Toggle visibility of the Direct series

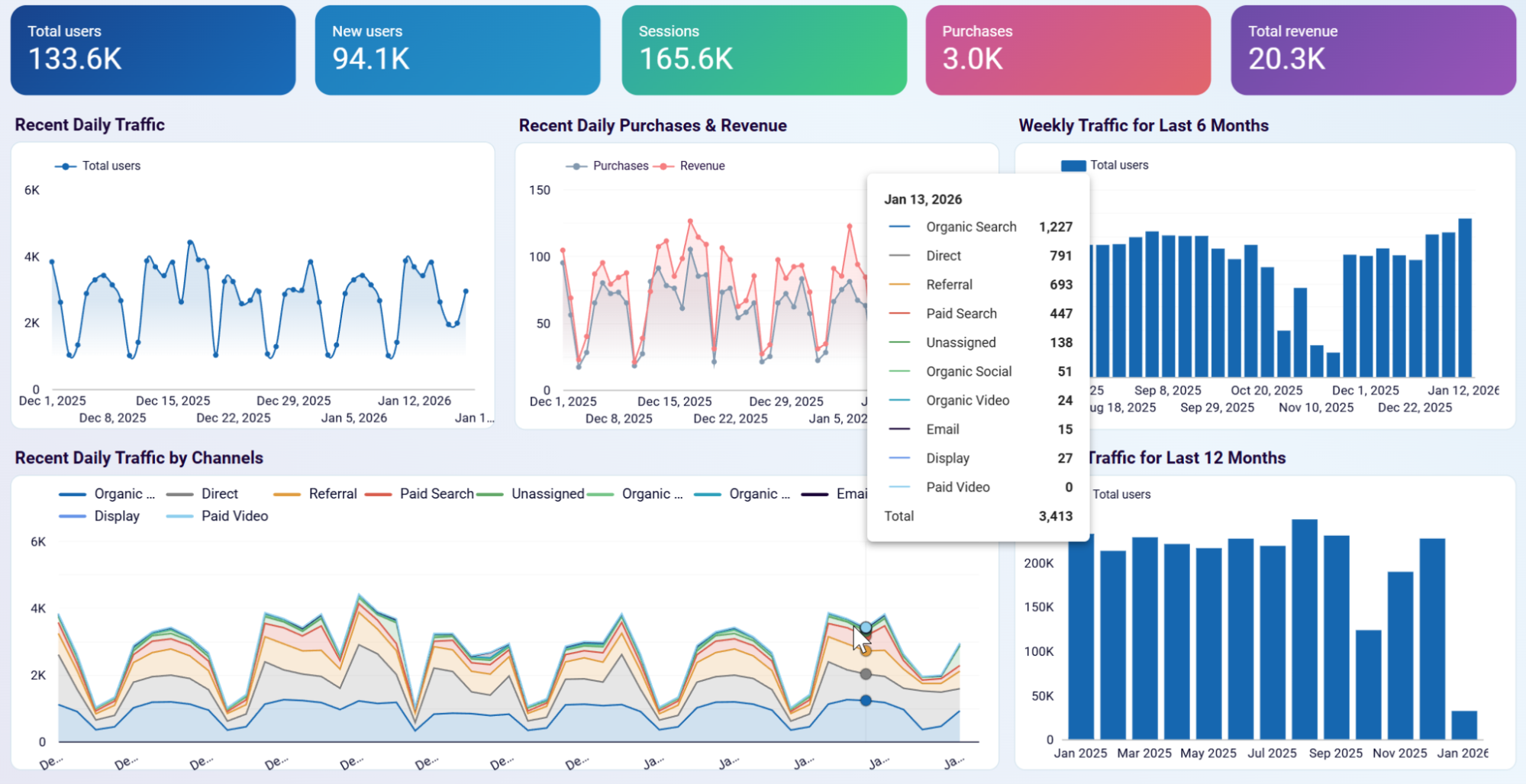click(180, 494)
